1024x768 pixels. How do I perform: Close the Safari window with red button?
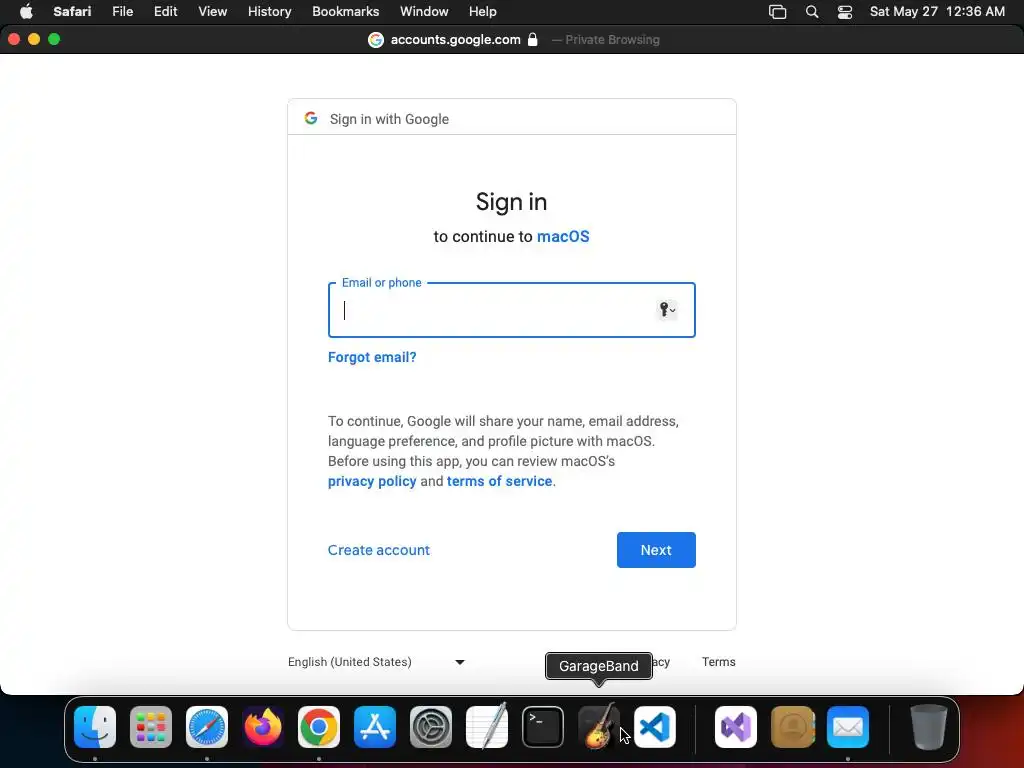click(14, 39)
